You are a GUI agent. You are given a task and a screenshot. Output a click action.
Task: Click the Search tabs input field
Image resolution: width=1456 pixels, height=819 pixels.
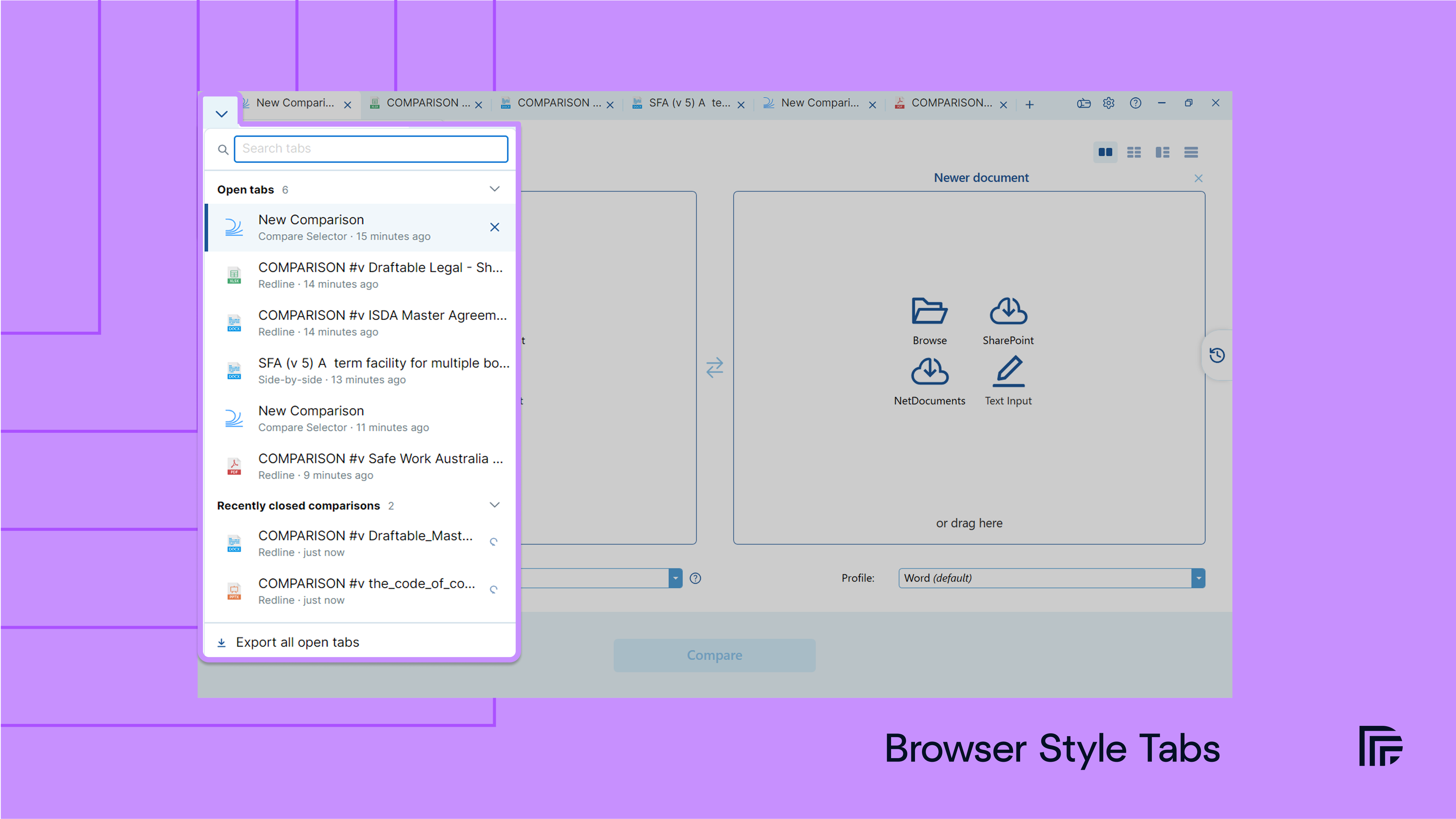tap(371, 149)
